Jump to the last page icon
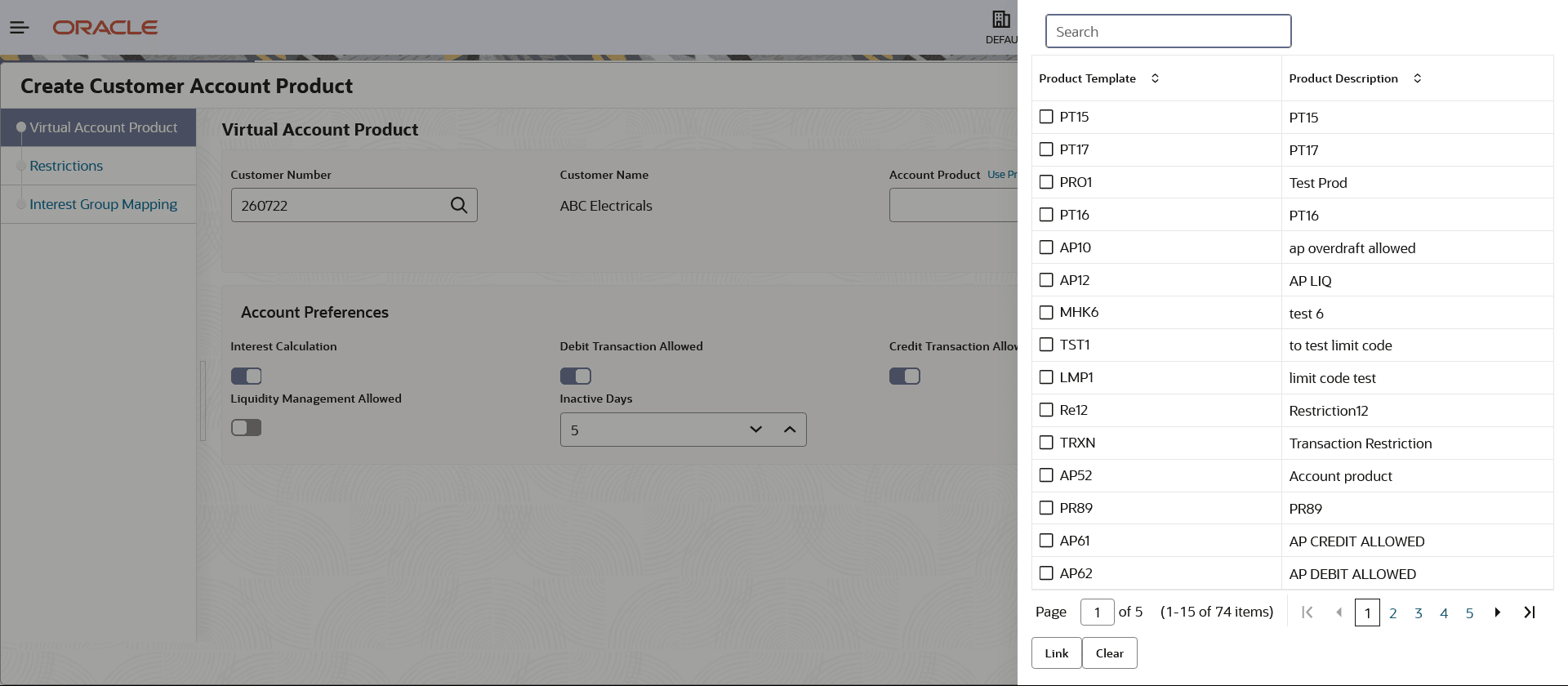 [x=1529, y=612]
